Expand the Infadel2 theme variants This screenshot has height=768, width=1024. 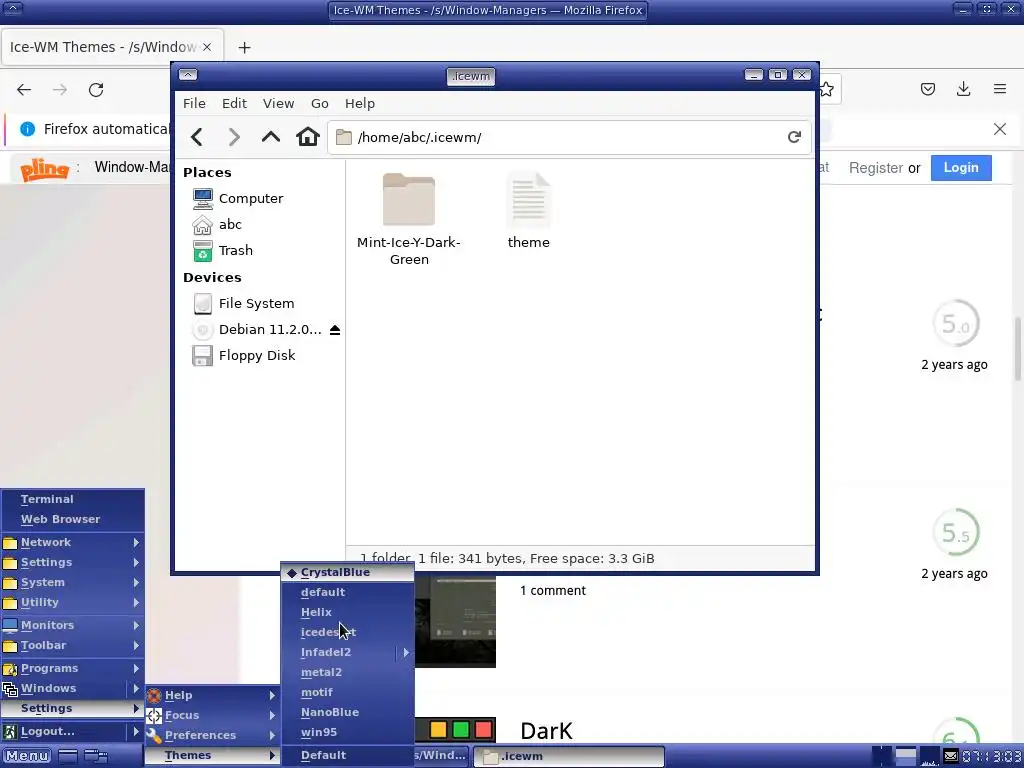click(406, 652)
